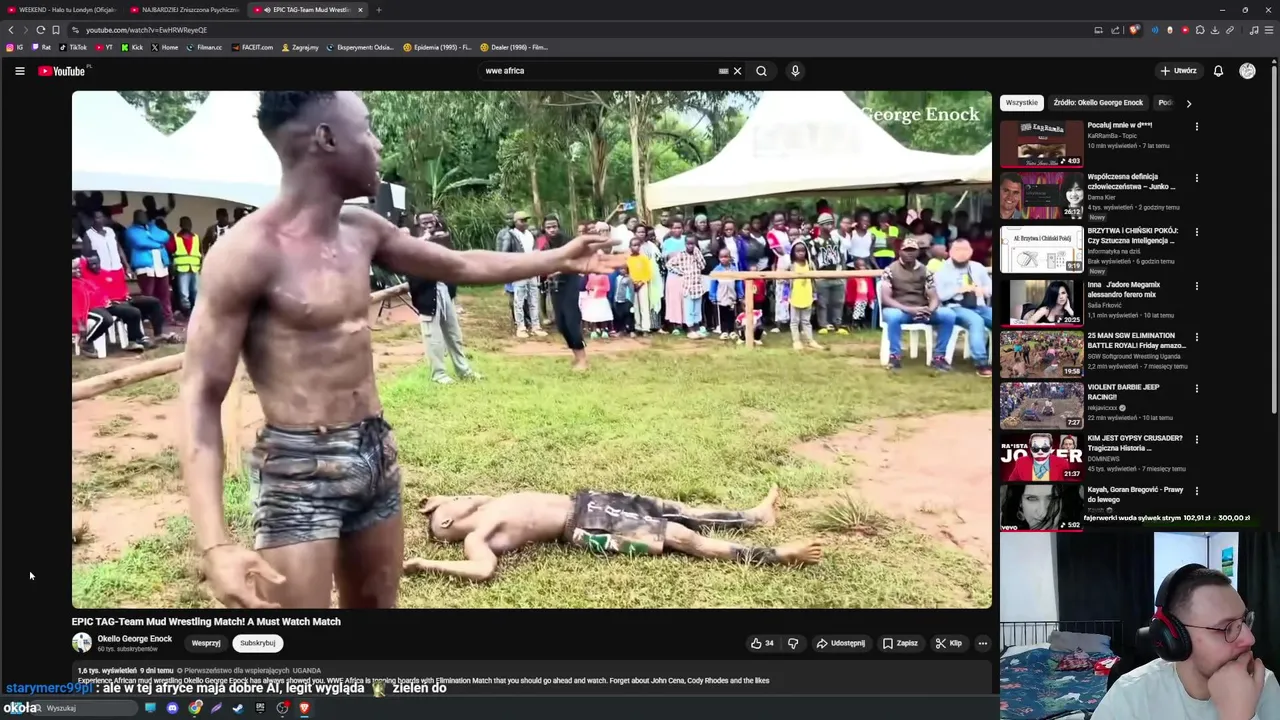Open the YouTube guide hamburger menu
1280x720 pixels.
19,71
